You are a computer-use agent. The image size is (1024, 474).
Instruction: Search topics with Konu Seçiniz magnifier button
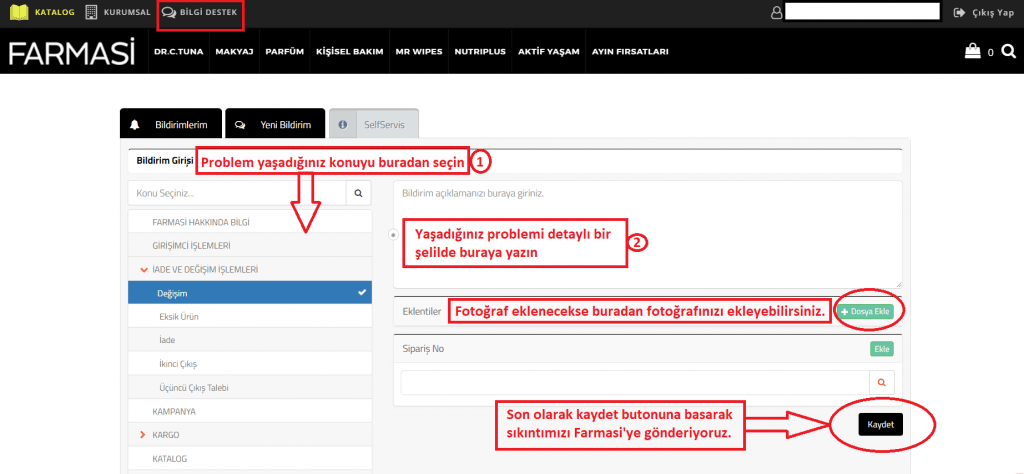click(358, 193)
